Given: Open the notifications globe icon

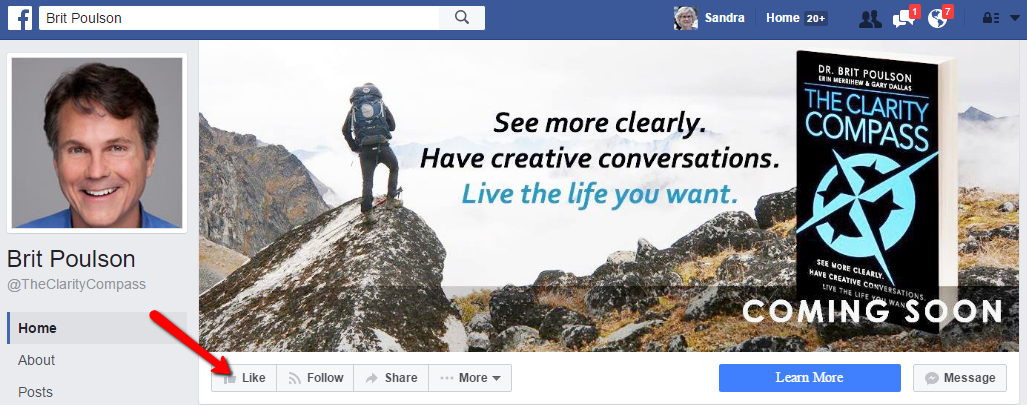Looking at the screenshot, I should tap(938, 18).
